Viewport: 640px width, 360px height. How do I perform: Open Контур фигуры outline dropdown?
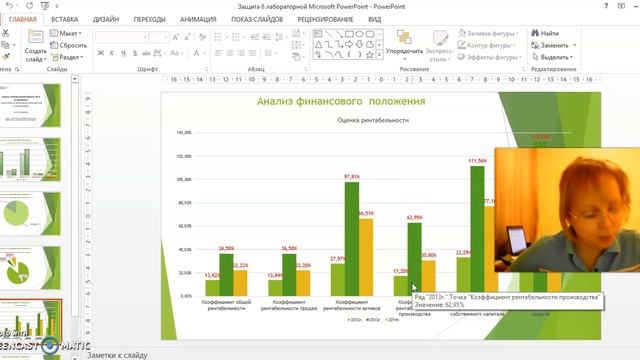pos(487,45)
